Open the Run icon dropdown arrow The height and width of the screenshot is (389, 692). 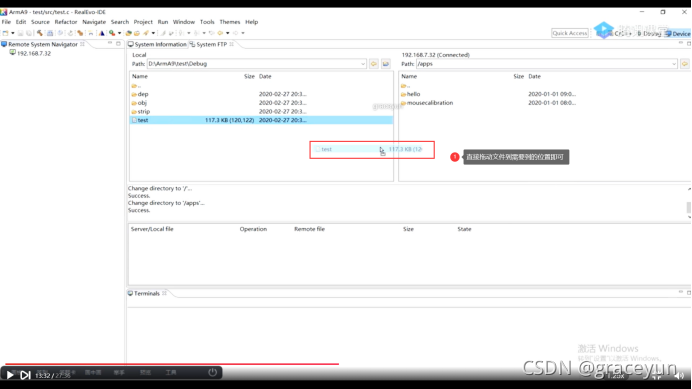(119, 33)
